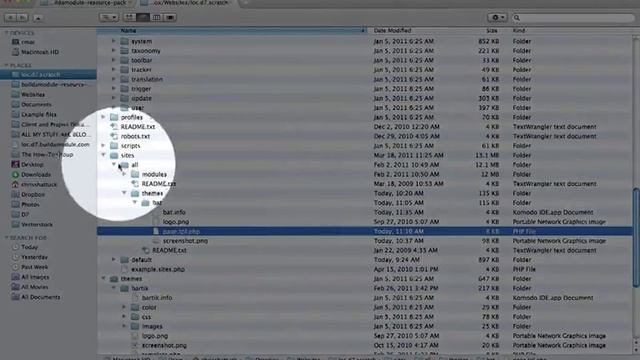Go forward with the Finder forward arrow
Viewport: 640px width, 360px height.
(x=22, y=18)
